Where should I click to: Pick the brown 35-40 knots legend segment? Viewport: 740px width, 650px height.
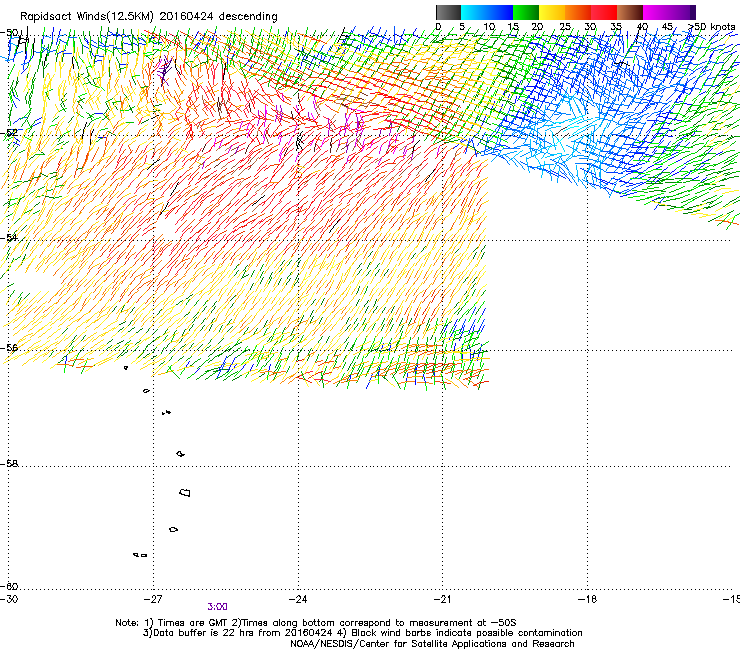pos(630,12)
